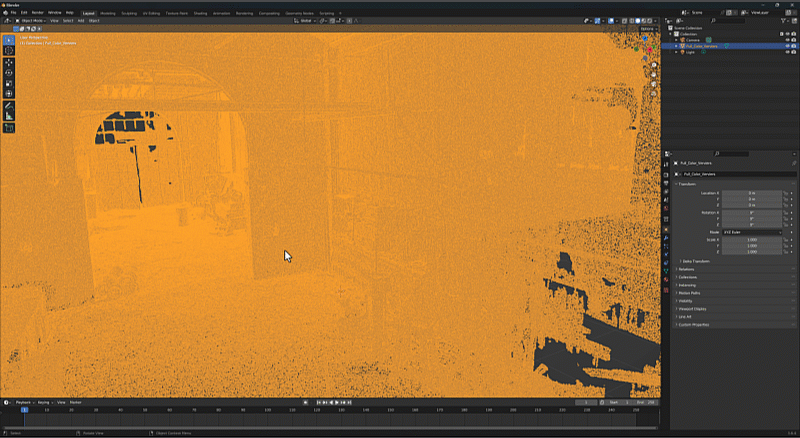The image size is (800, 438).
Task: Select the Cursor tool in toolbar
Action: coord(9,50)
